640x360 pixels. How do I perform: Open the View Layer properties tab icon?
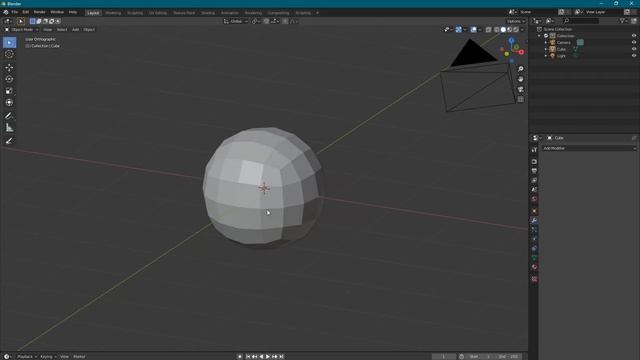(534, 180)
